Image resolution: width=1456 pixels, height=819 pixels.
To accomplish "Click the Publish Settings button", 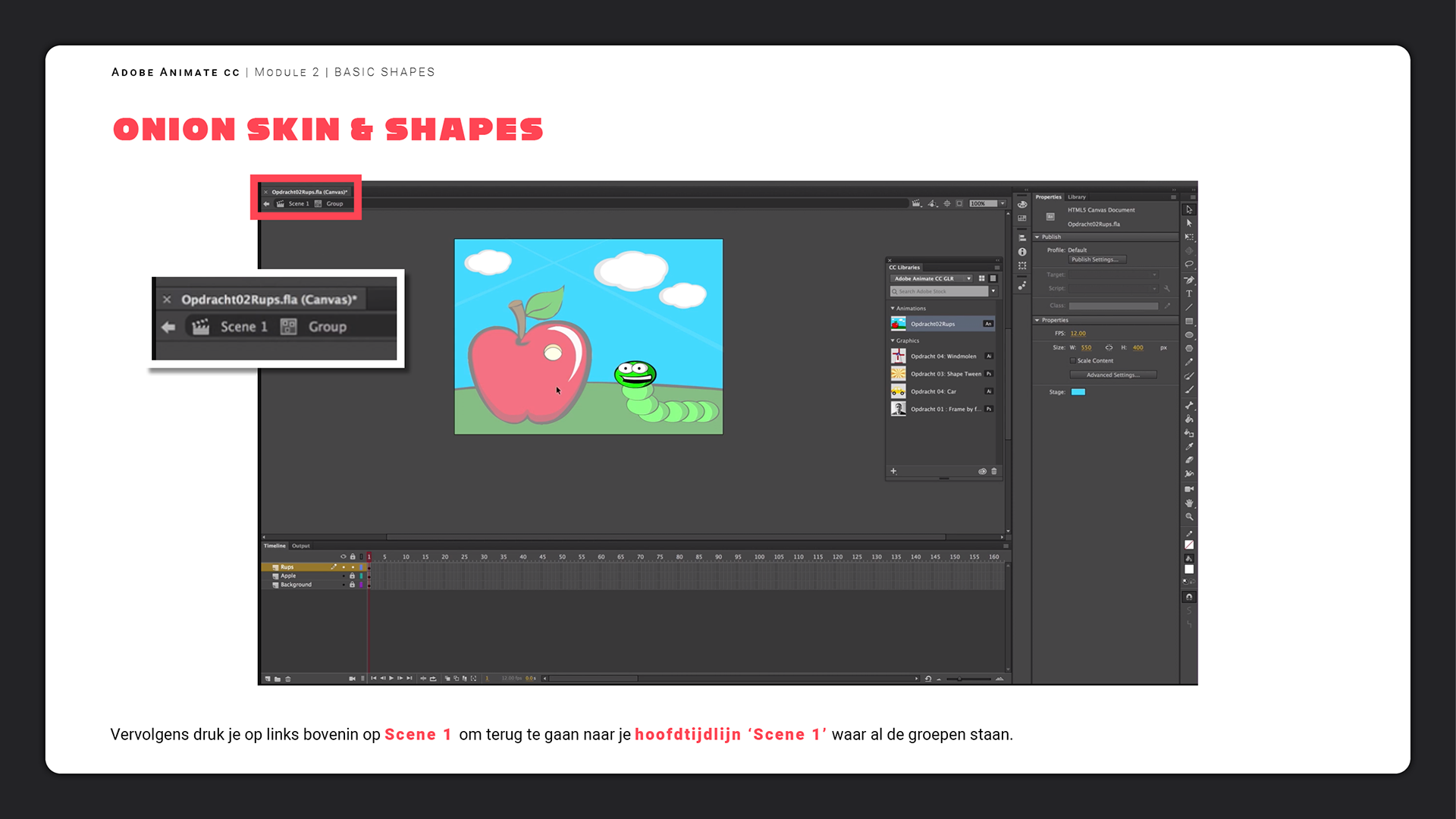I will pos(1097,259).
